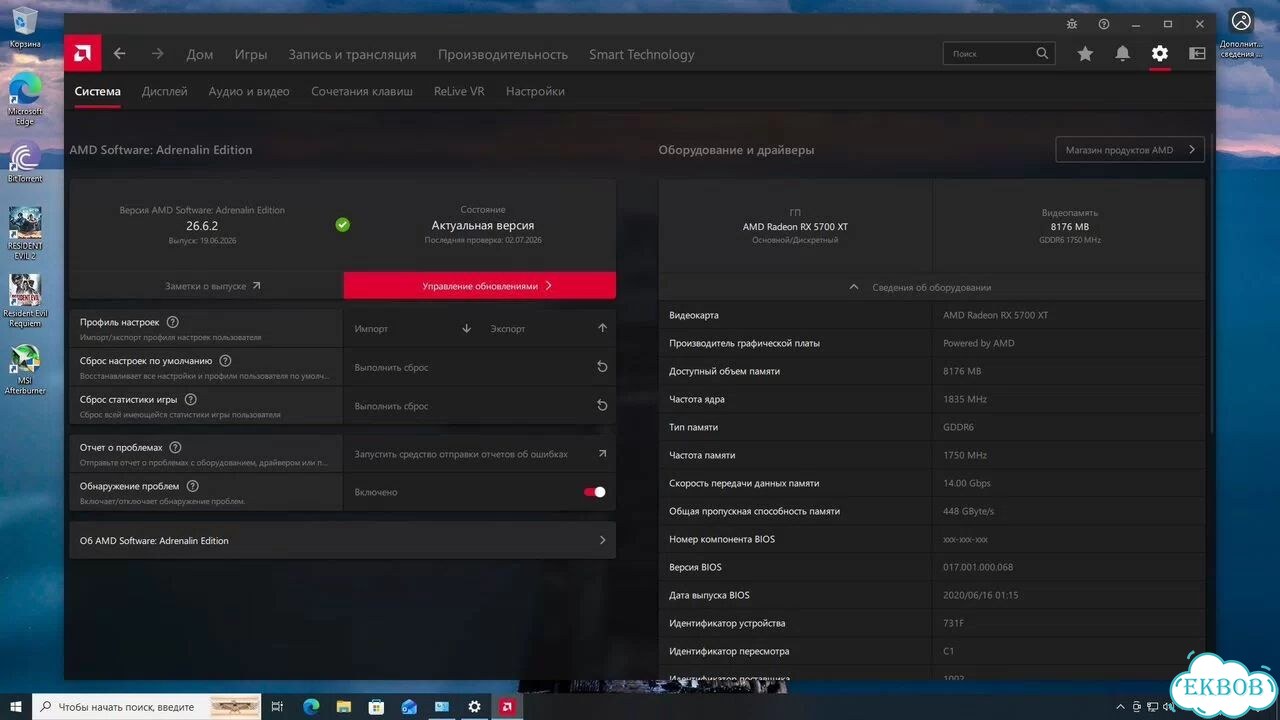Click AMD Software icon in taskbar
Viewport: 1280px width, 720px height.
point(507,706)
